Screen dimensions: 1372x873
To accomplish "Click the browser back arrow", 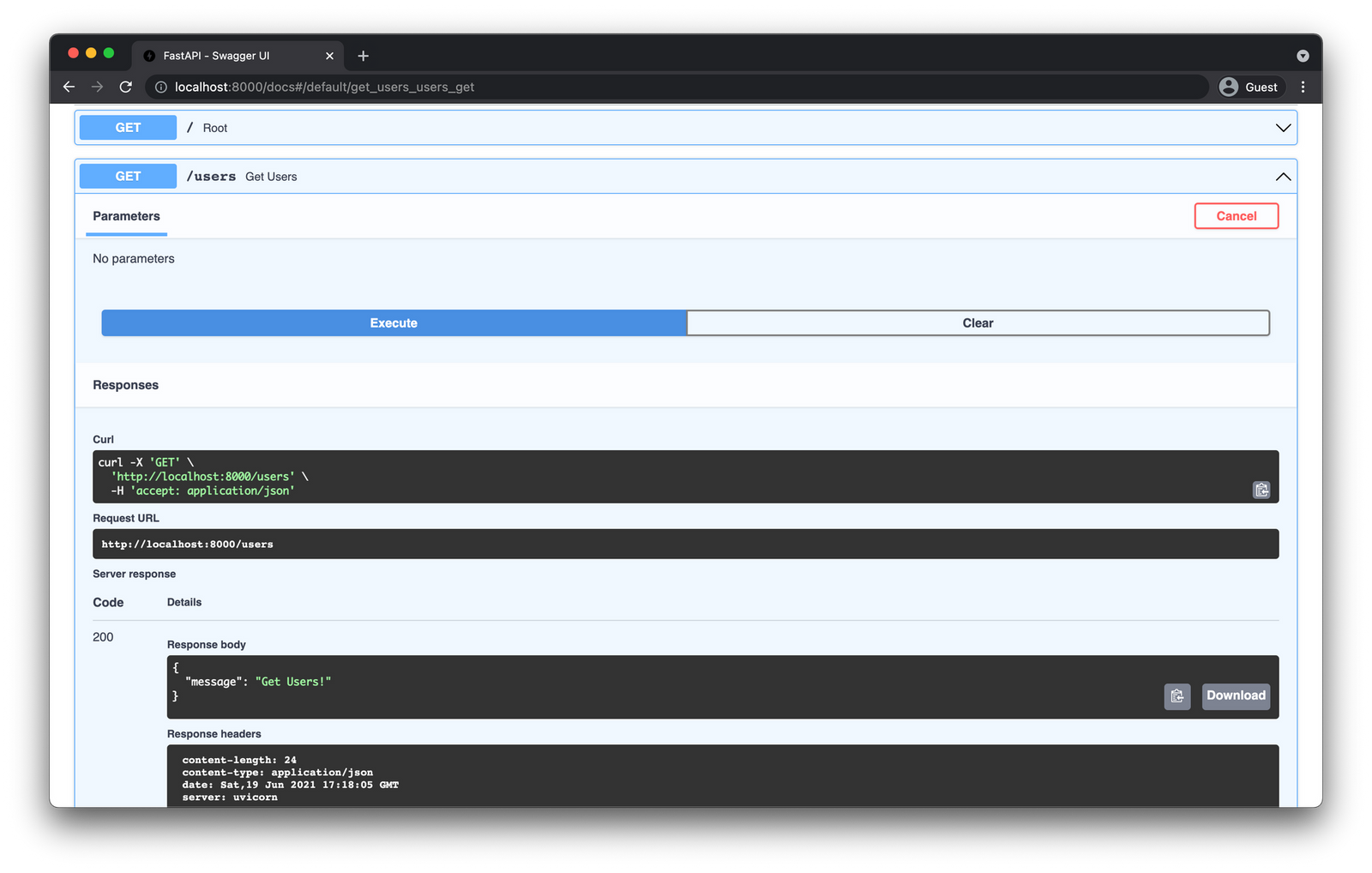I will tap(69, 87).
